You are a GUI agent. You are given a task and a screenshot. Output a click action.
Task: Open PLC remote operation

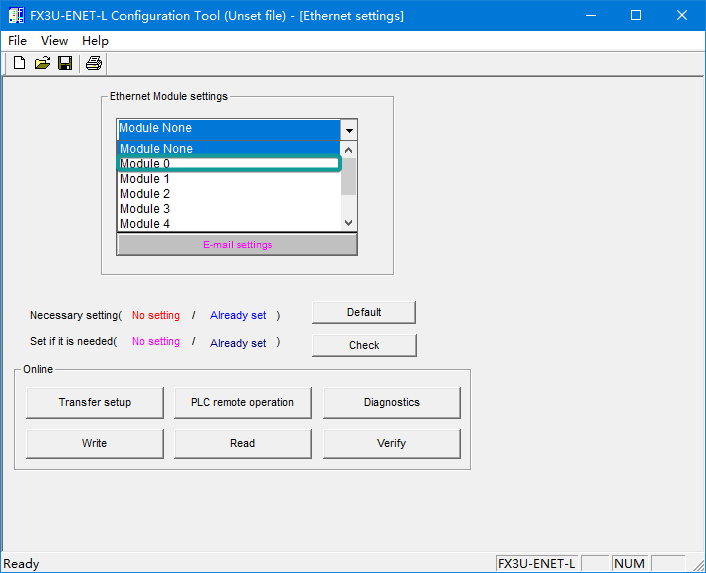click(242, 402)
